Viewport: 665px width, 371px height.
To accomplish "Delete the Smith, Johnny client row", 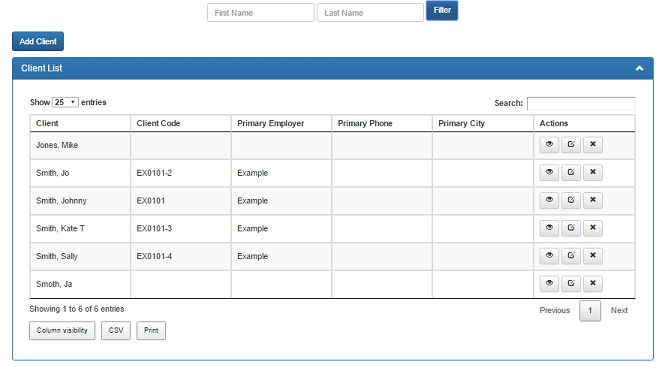I will 593,200.
